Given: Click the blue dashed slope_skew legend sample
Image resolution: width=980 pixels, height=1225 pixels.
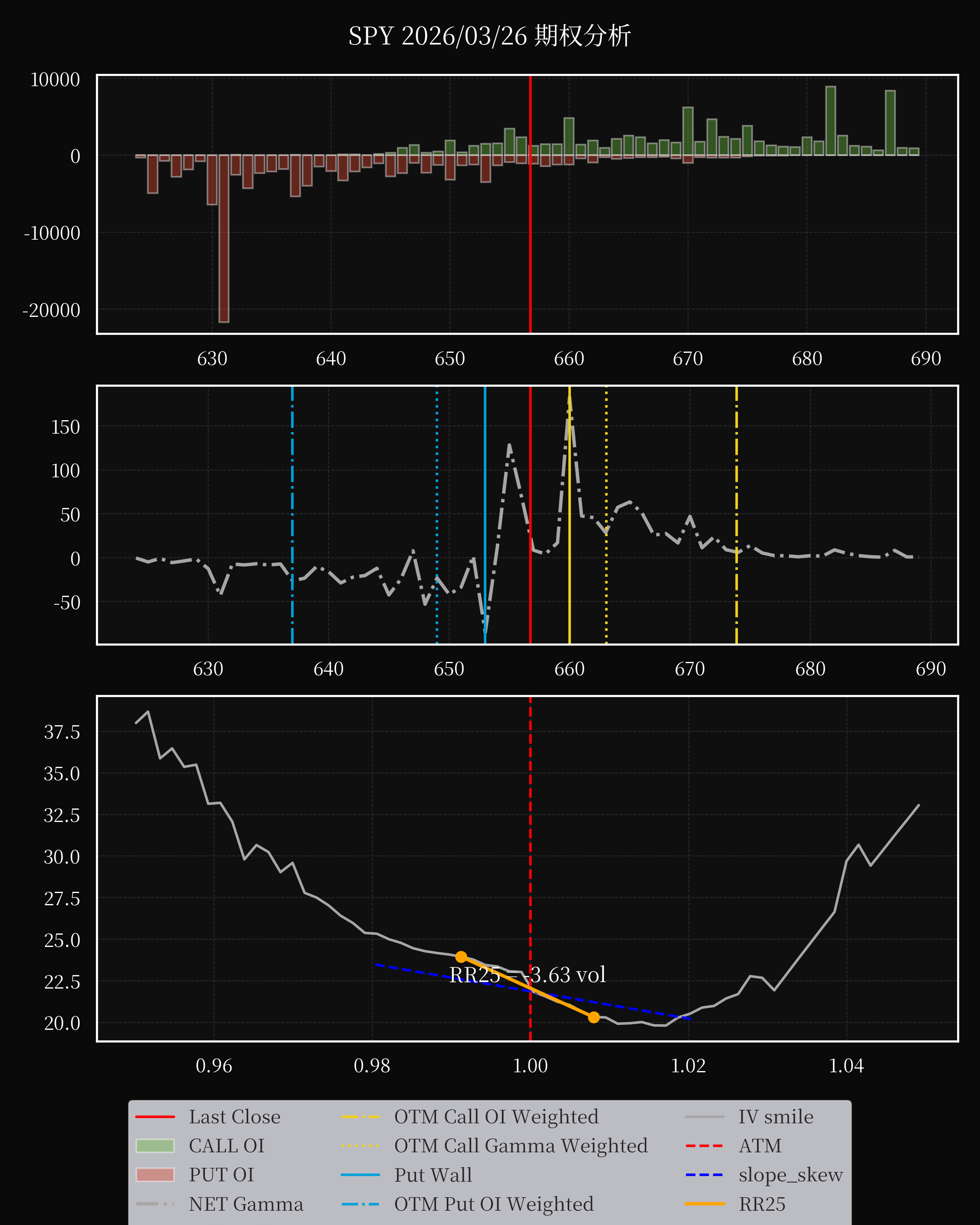Looking at the screenshot, I should coord(704,1174).
